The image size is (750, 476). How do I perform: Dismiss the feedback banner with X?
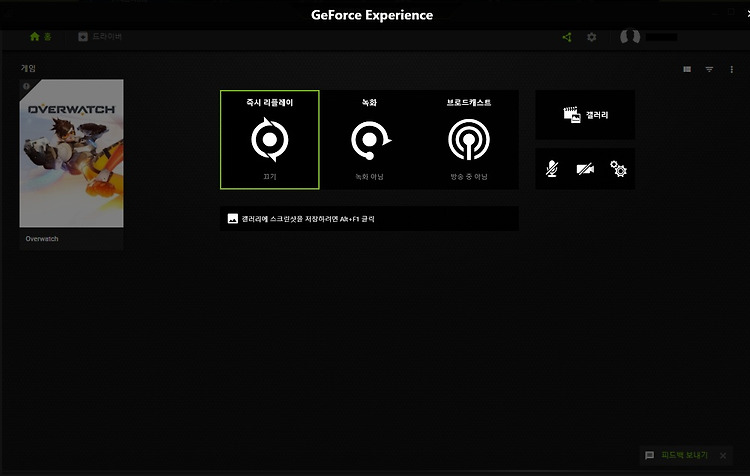[x=723, y=456]
